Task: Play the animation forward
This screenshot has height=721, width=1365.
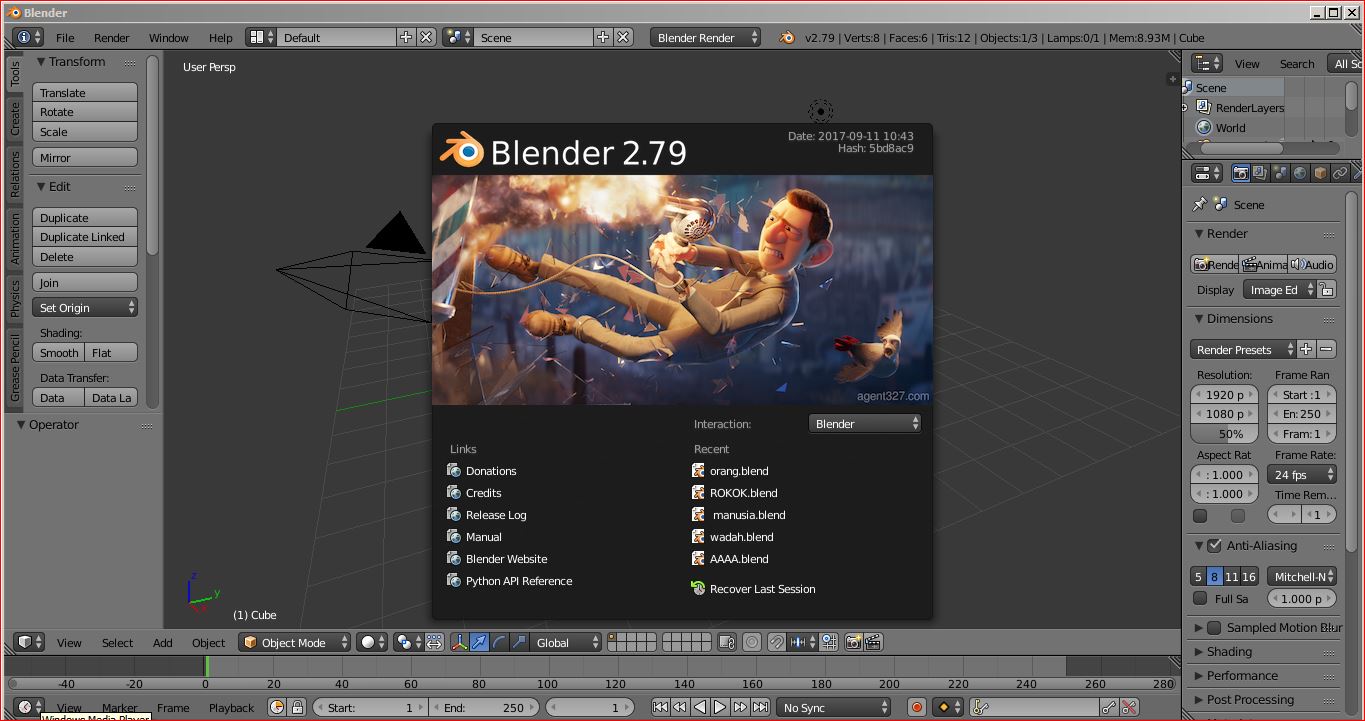Action: [720, 707]
